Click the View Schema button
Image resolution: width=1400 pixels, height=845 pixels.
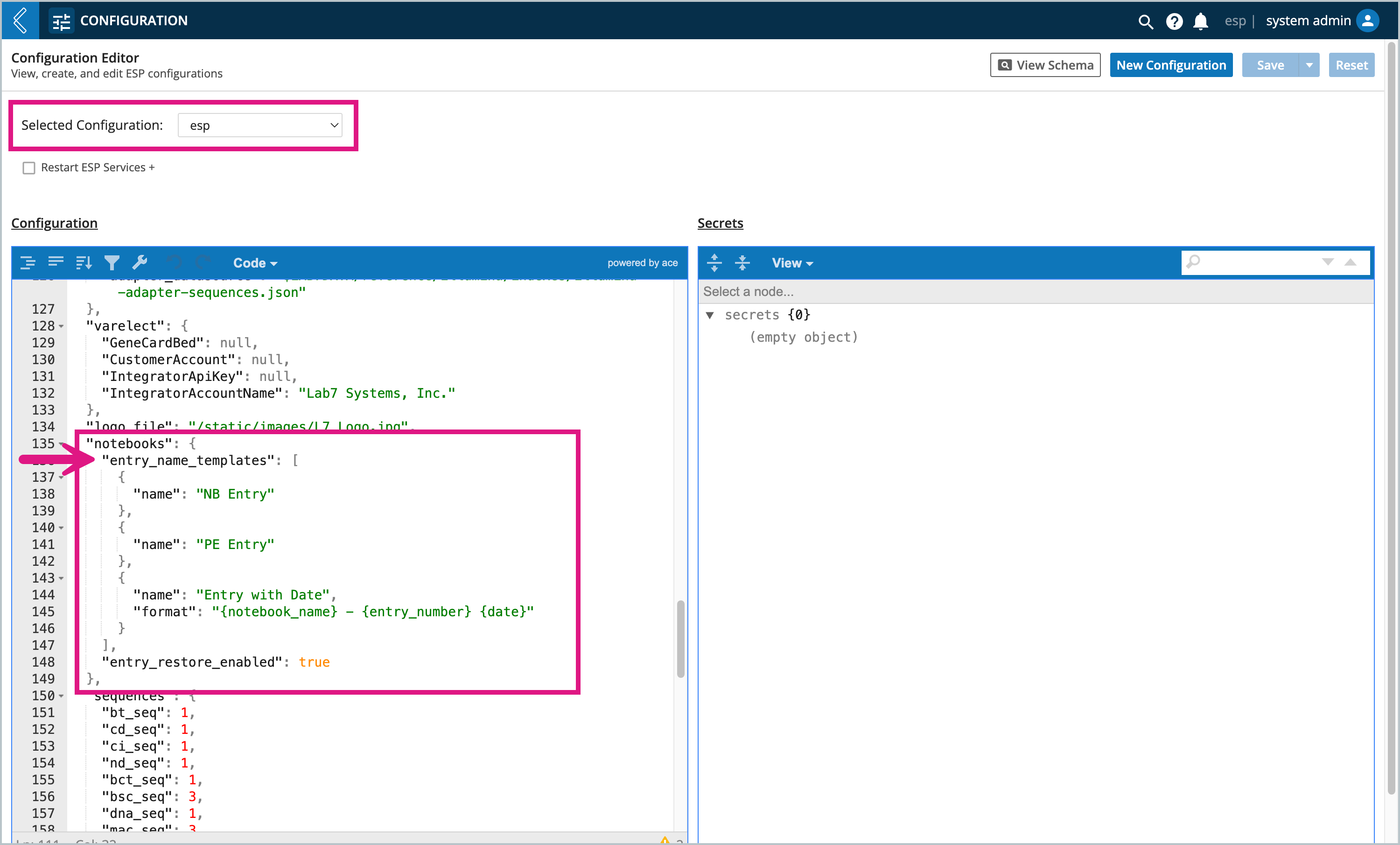point(1045,65)
